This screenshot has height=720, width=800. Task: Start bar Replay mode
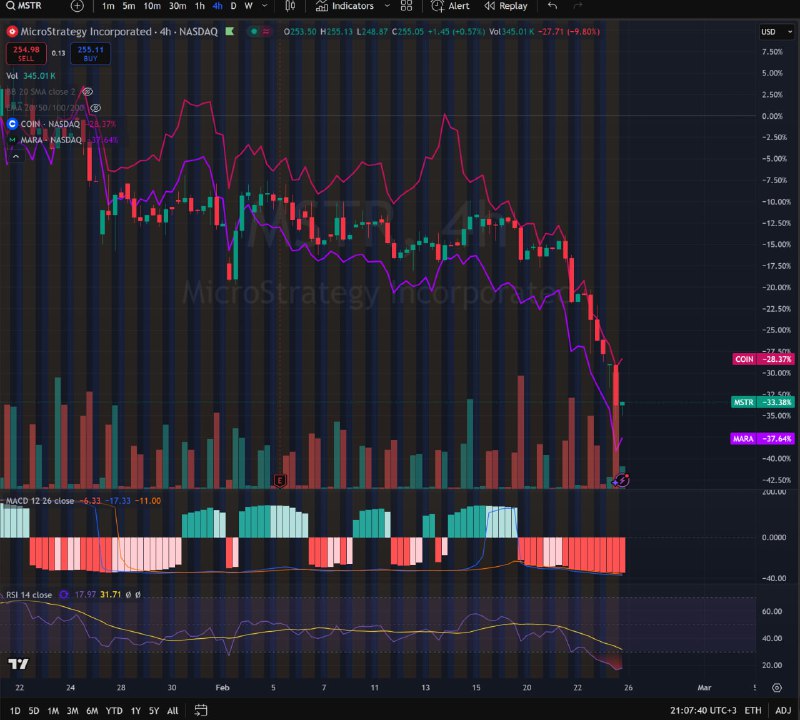[506, 6]
